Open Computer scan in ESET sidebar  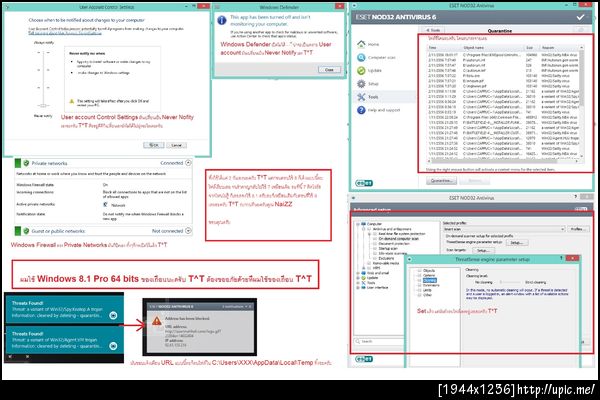point(376,57)
